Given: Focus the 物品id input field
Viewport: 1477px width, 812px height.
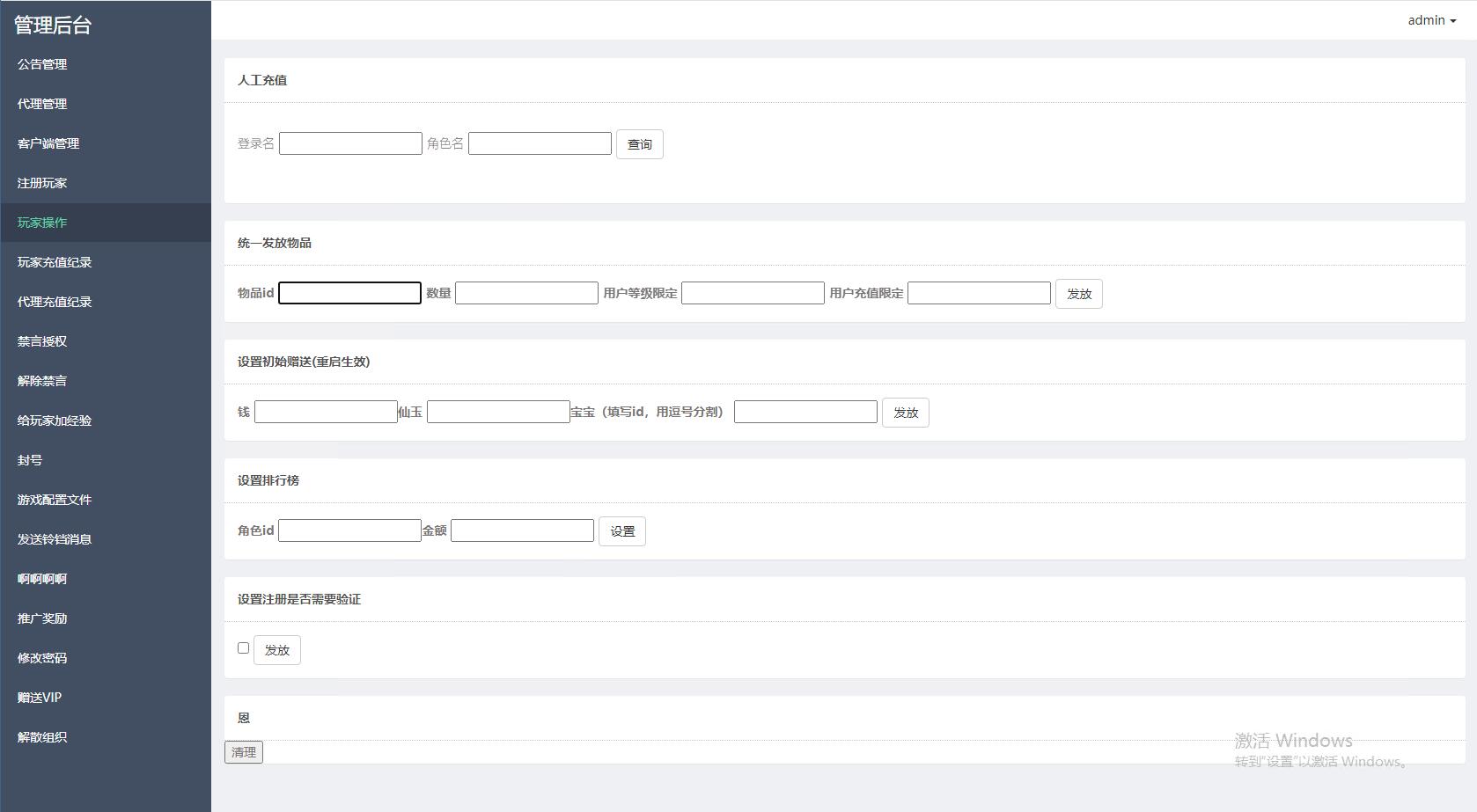Looking at the screenshot, I should (x=349, y=293).
